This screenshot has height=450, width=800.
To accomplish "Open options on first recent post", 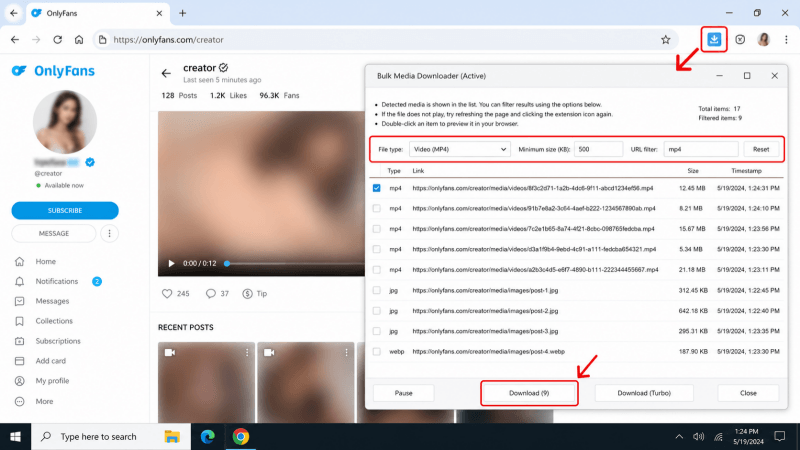I will [x=247, y=353].
